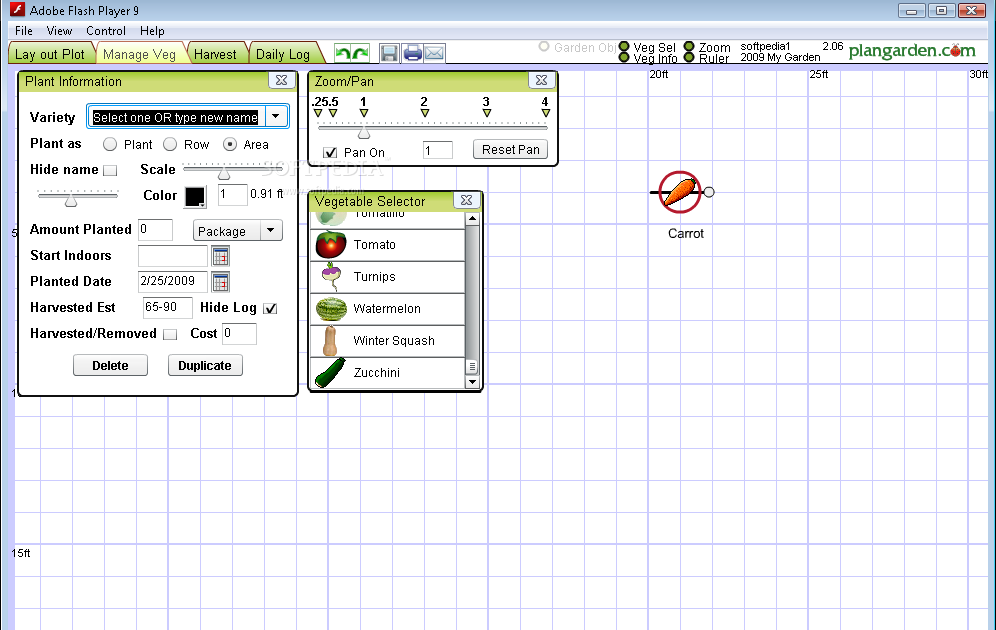This screenshot has height=630, width=996.
Task: Open the Color swatch picker
Action: click(195, 195)
